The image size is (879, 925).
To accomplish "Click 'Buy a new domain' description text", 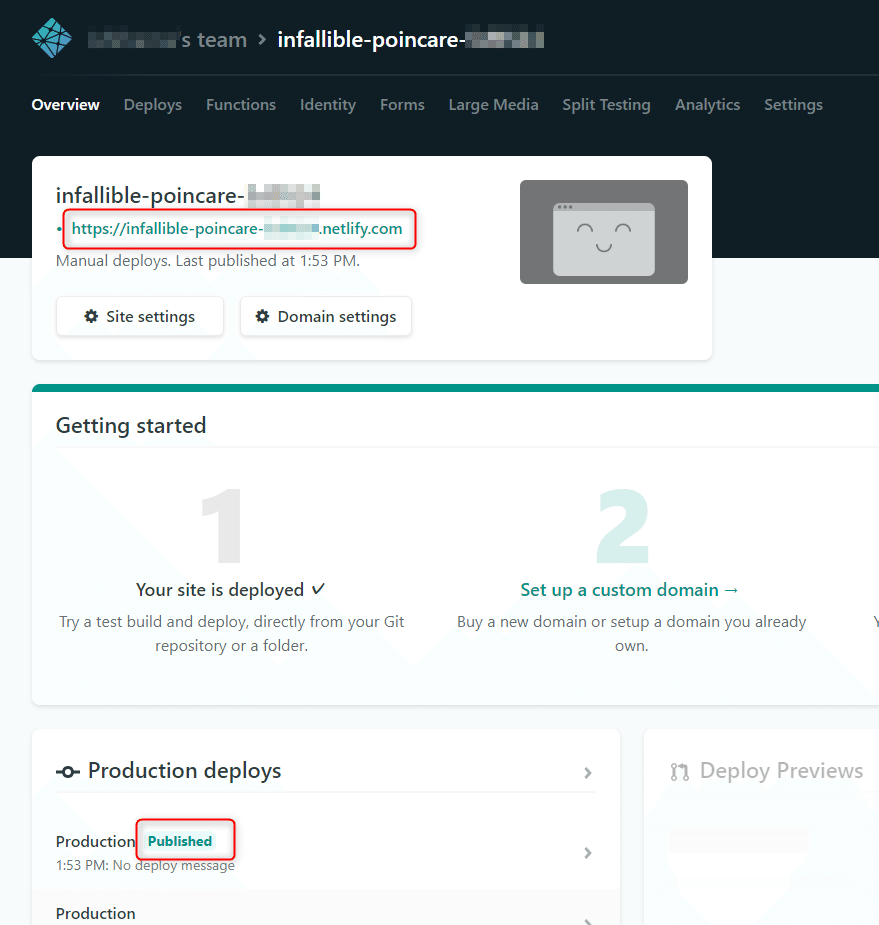I will tap(631, 634).
